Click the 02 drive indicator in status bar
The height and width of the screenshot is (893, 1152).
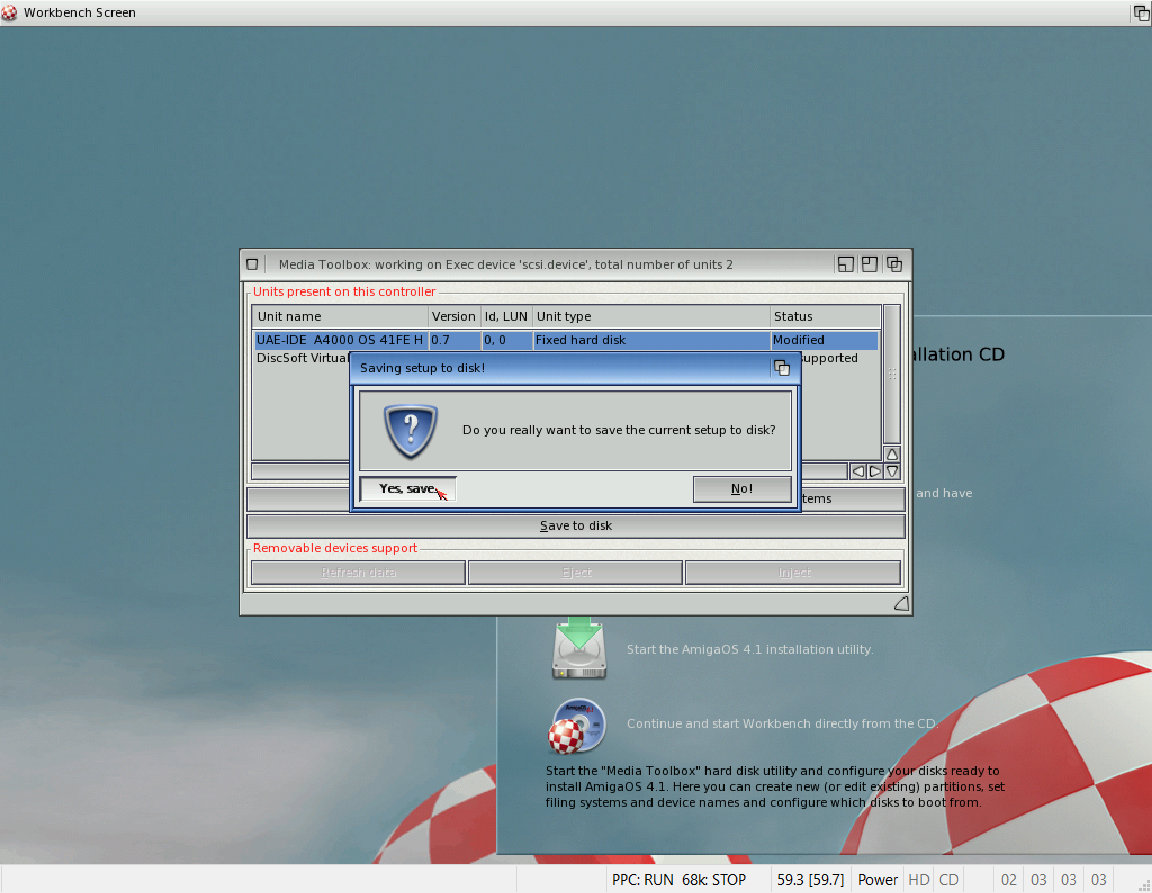[x=1009, y=880]
